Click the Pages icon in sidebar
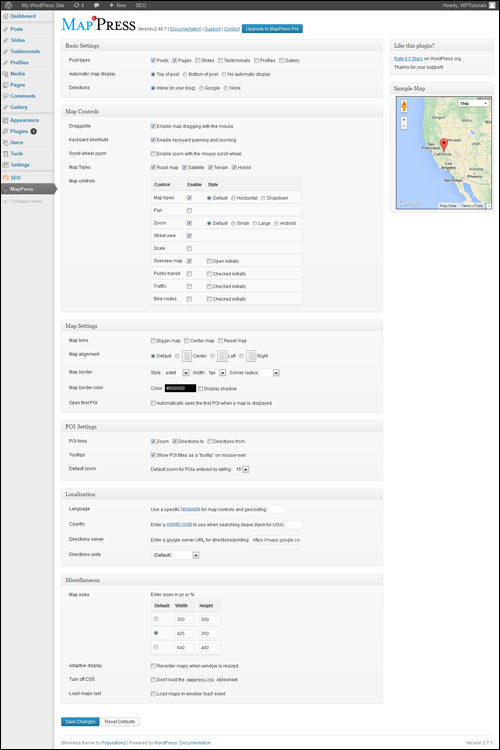The height and width of the screenshot is (750, 500). coord(6,85)
